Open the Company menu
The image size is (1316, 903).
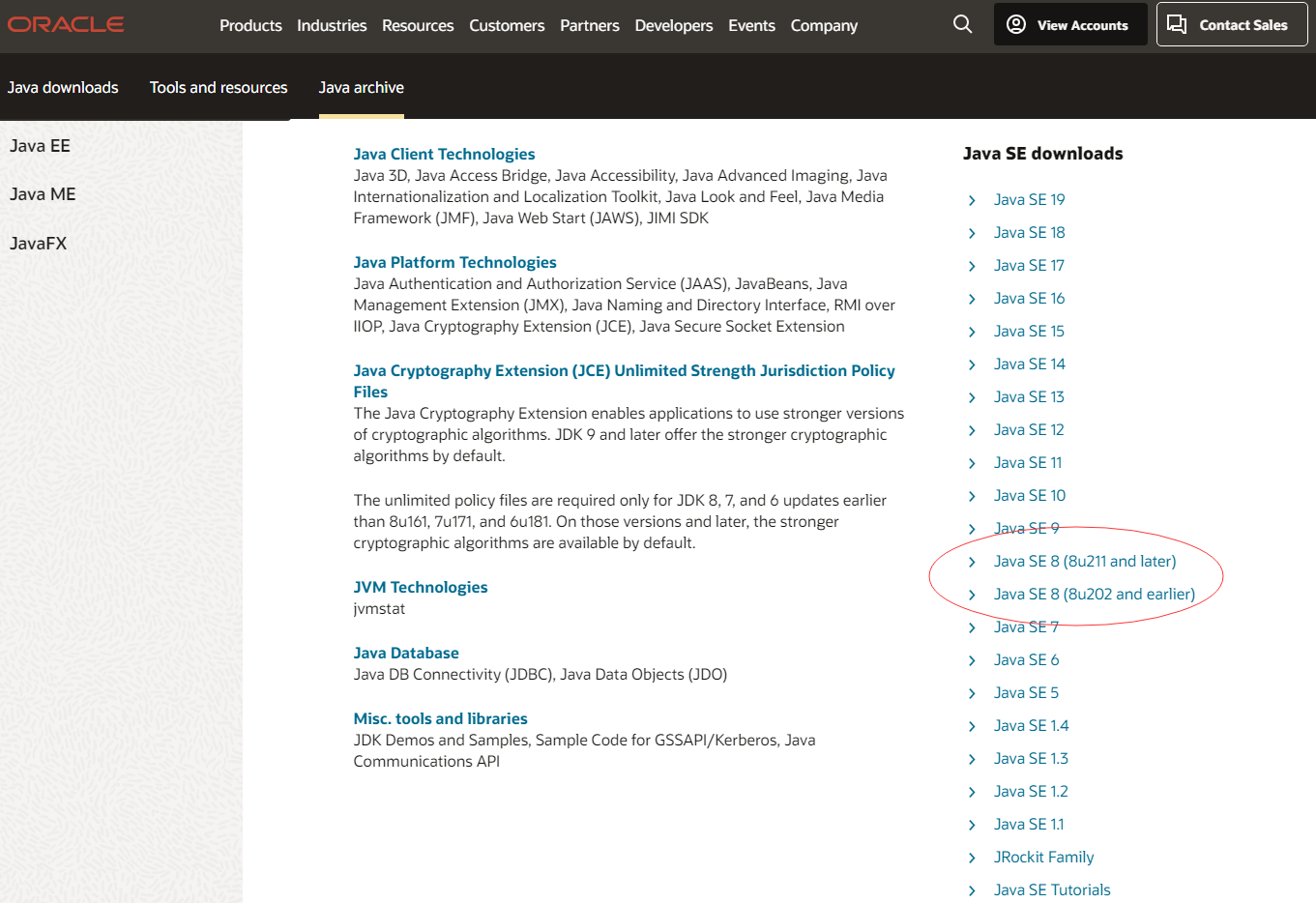pos(824,25)
